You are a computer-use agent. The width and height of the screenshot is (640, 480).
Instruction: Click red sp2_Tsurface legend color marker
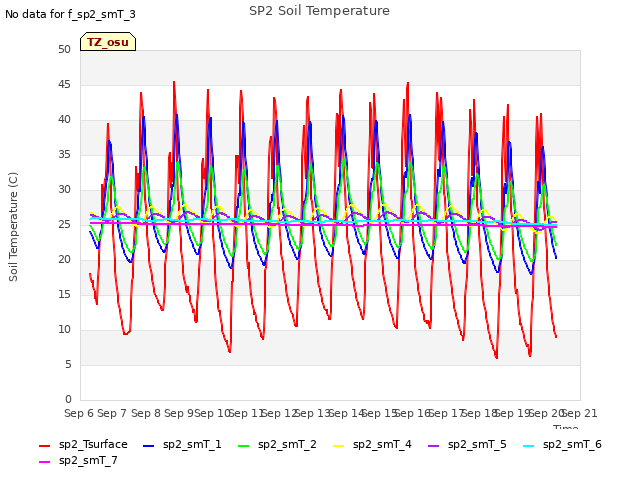[44, 446]
